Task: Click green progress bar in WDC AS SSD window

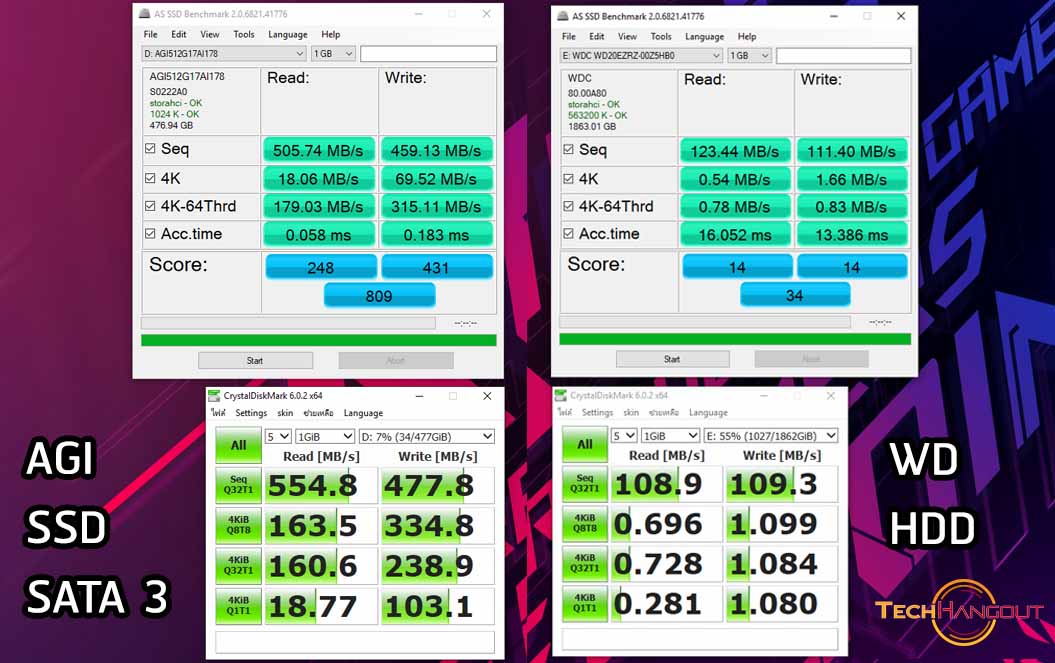Action: point(735,339)
